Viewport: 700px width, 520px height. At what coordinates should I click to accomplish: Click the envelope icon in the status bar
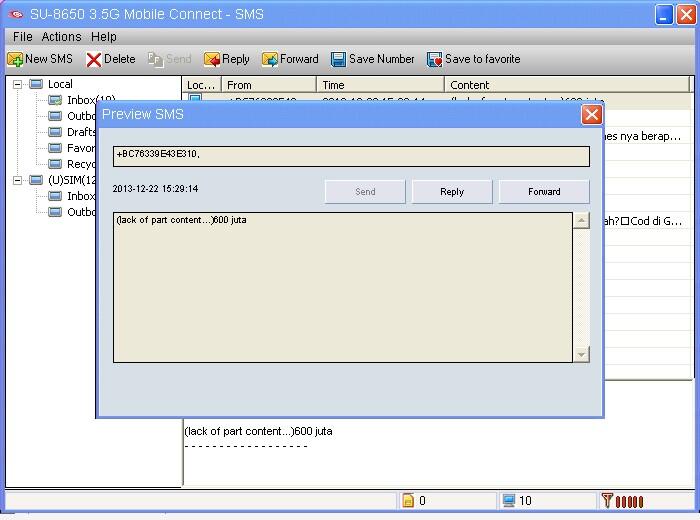point(408,501)
